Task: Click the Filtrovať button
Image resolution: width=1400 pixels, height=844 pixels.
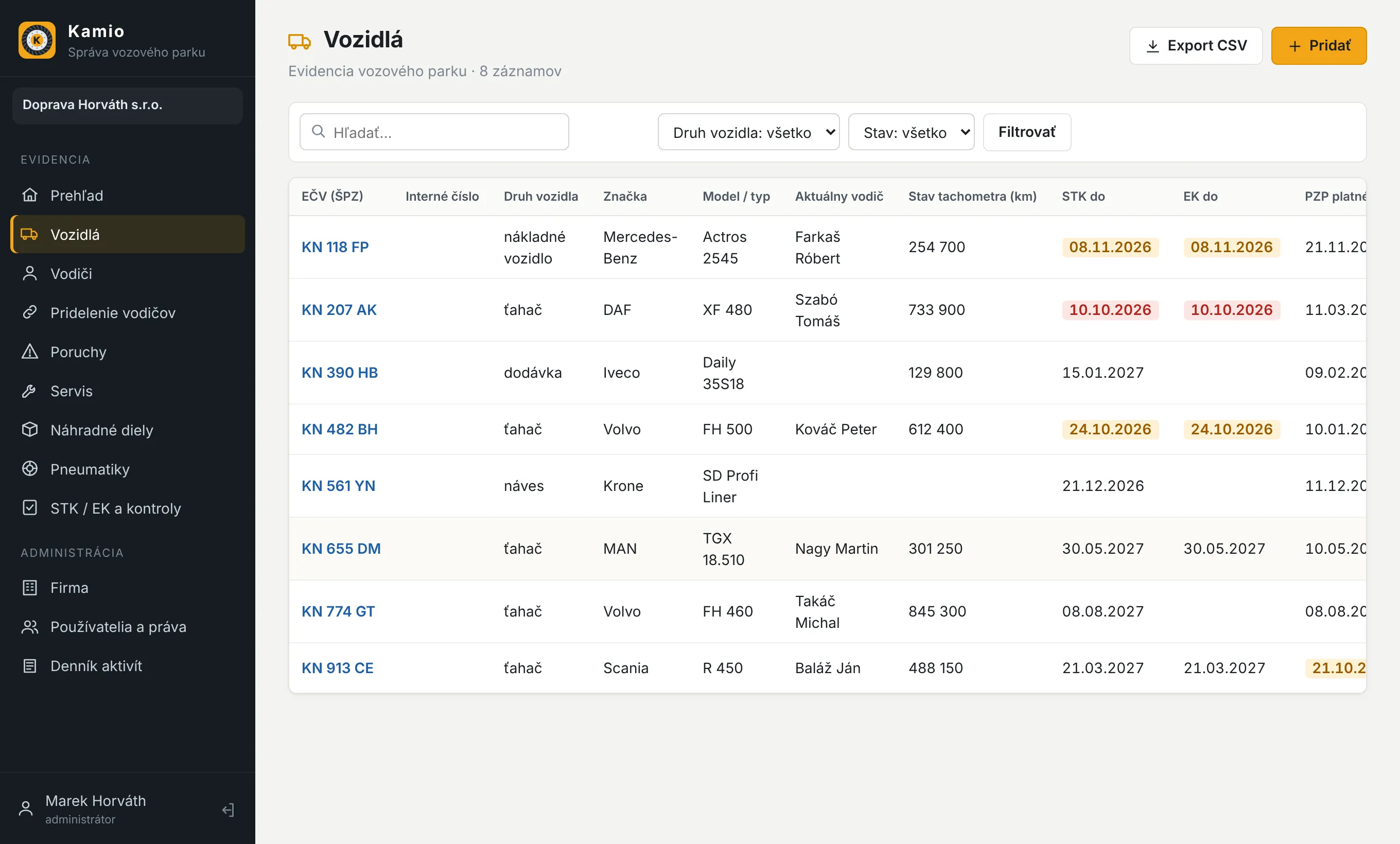Action: 1027,132
